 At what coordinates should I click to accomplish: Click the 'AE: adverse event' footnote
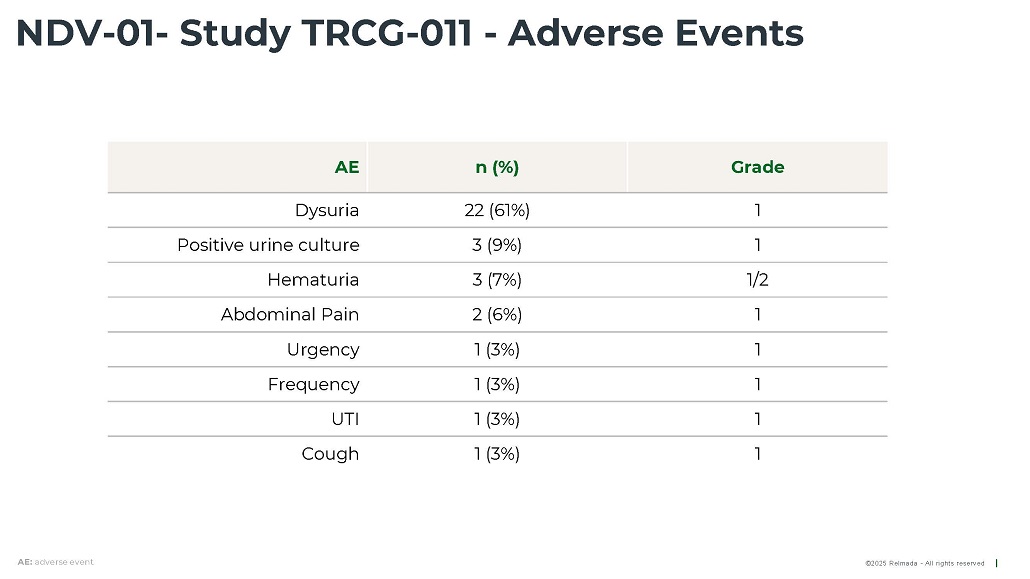55,562
